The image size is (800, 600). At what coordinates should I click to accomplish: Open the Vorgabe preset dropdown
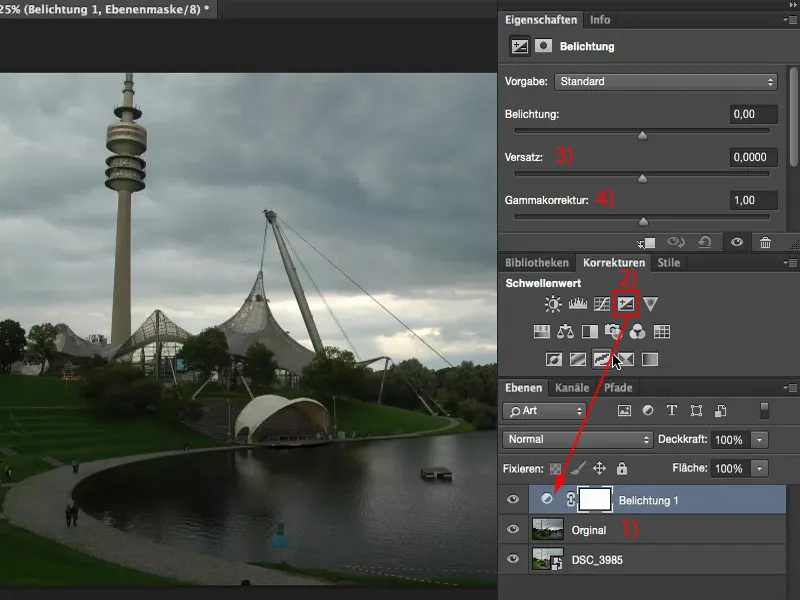[x=666, y=82]
